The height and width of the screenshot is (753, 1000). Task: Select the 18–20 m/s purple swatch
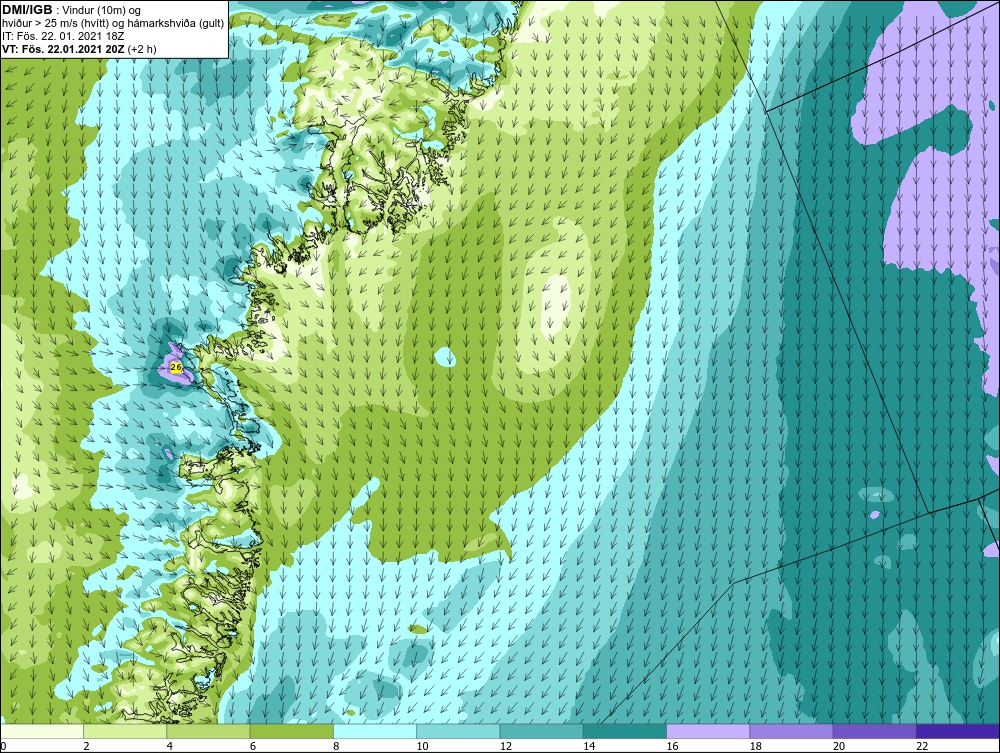[x=791, y=731]
